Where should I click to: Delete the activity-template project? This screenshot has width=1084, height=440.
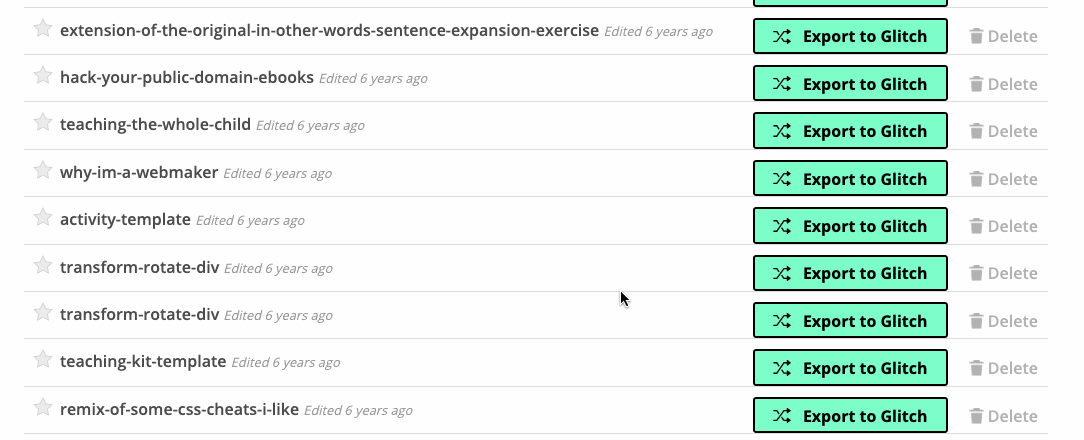click(1003, 226)
